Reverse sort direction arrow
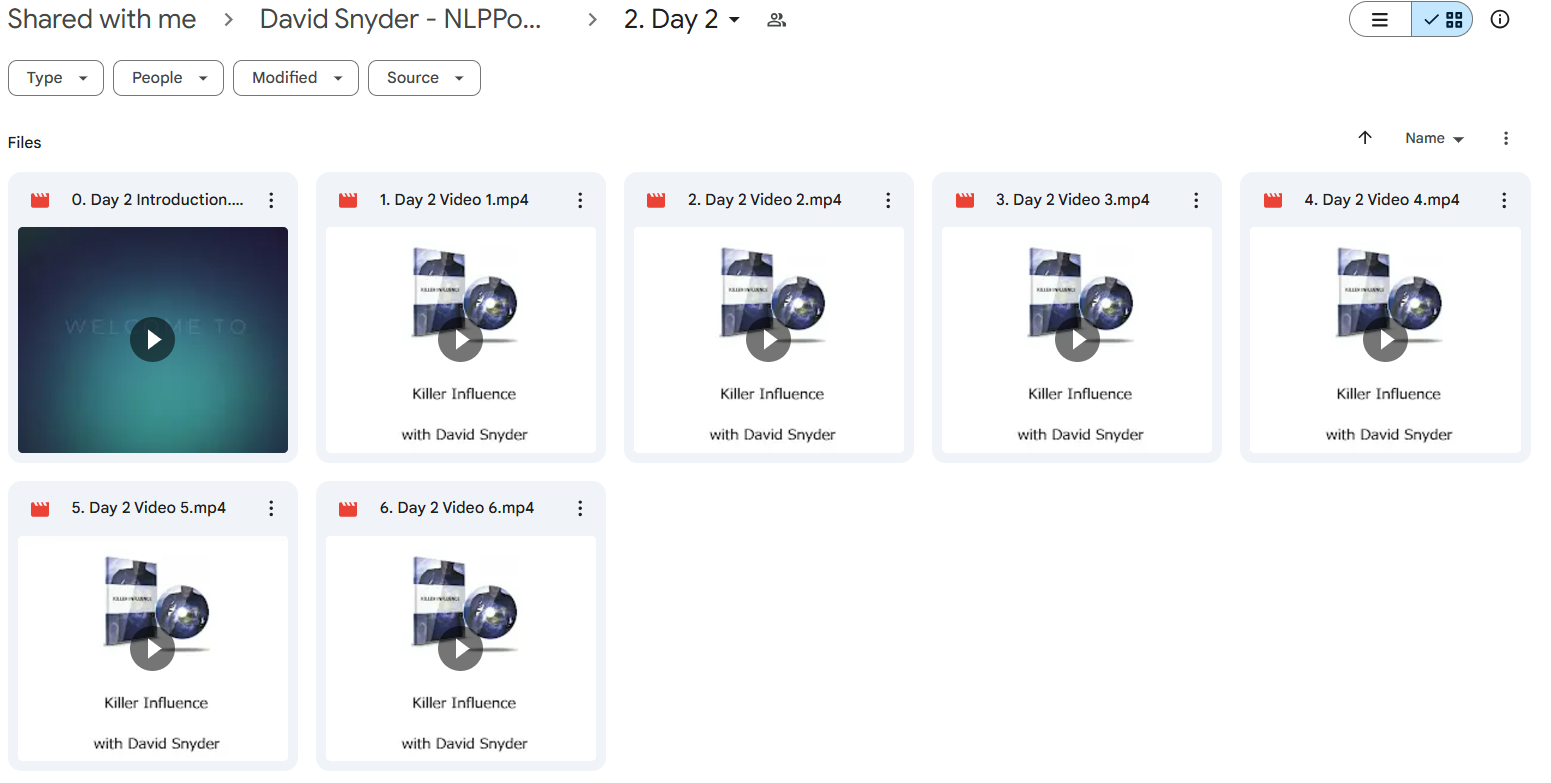1551x783 pixels. 1365,138
